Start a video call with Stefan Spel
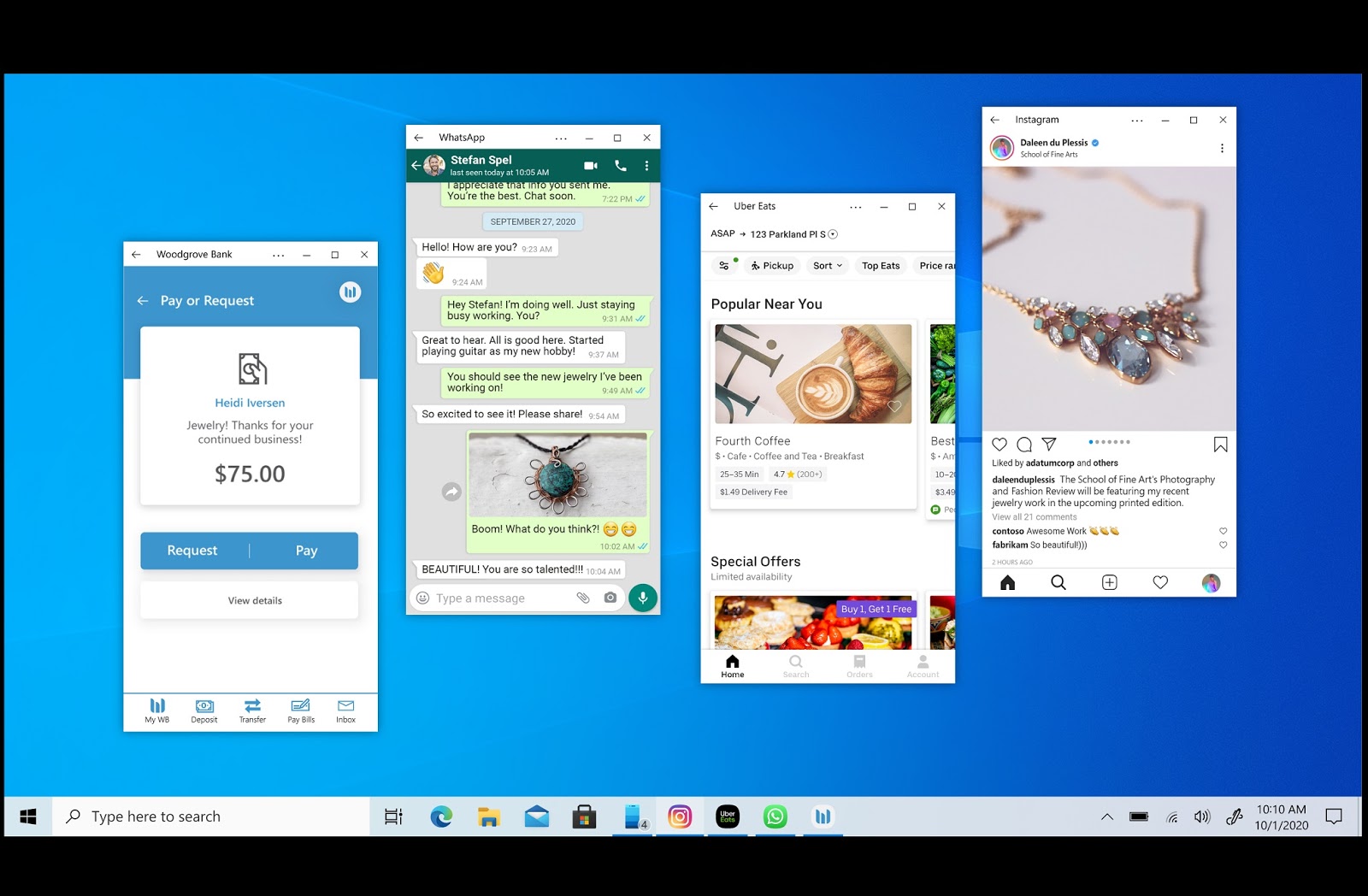 point(590,165)
